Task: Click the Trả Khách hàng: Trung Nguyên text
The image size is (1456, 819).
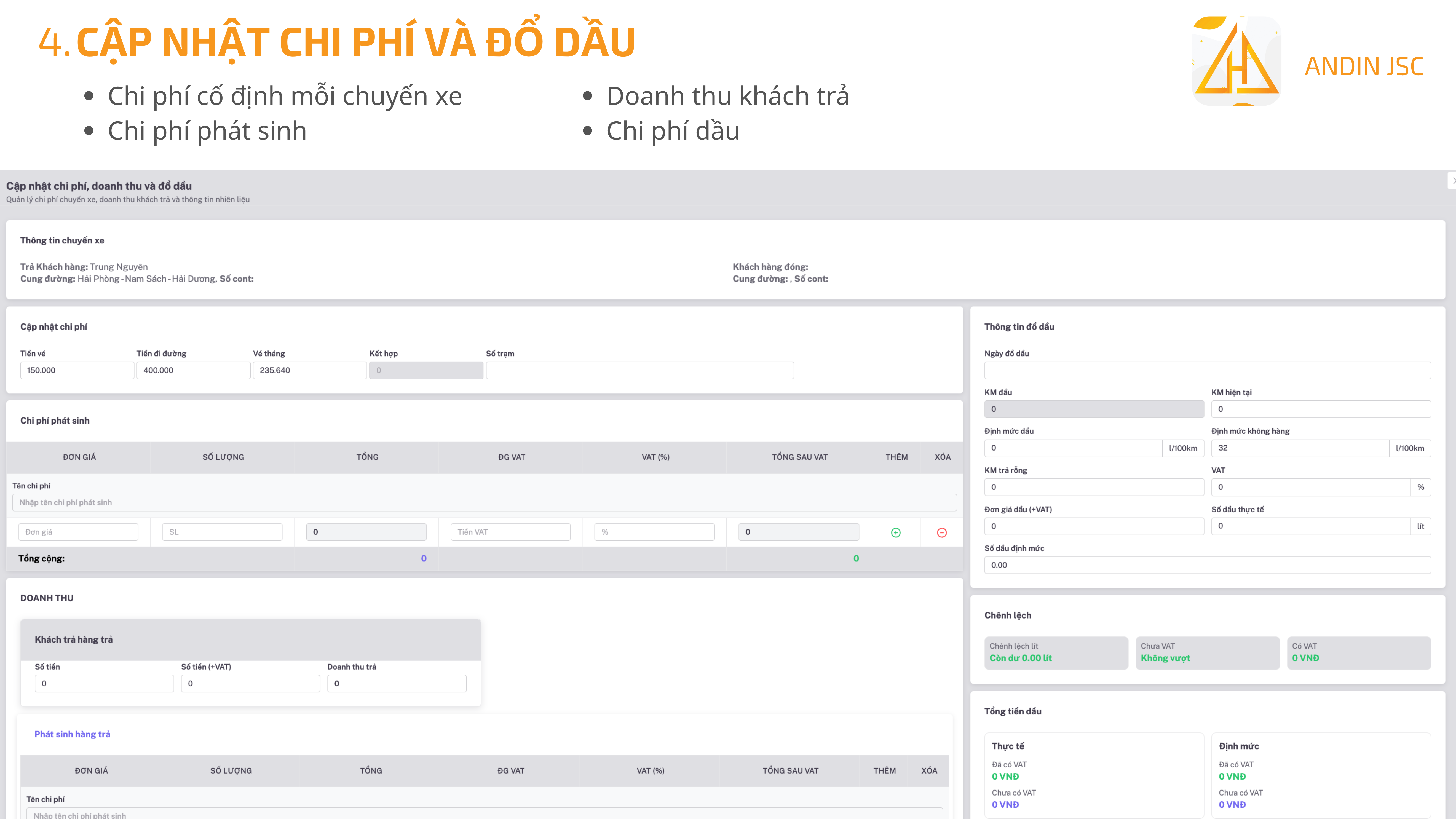Action: (84, 267)
